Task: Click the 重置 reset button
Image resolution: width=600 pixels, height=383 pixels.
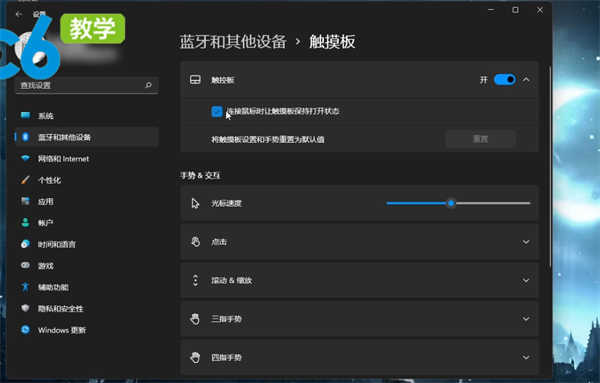Action: pos(480,139)
